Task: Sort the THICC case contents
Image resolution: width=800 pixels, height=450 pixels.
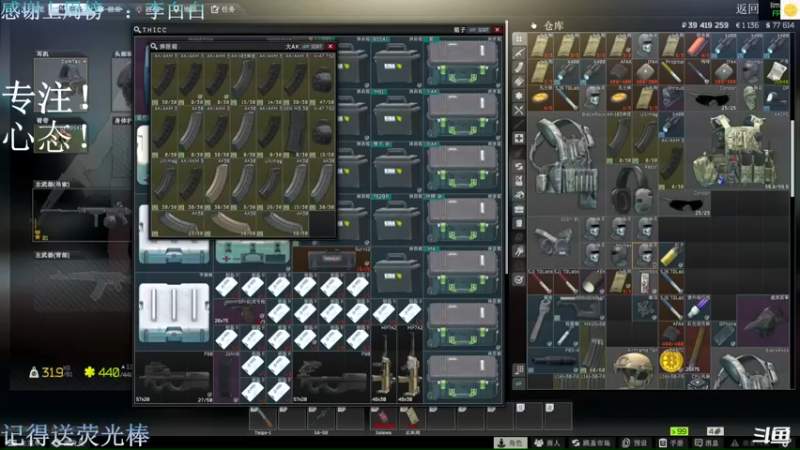Action: (479, 30)
